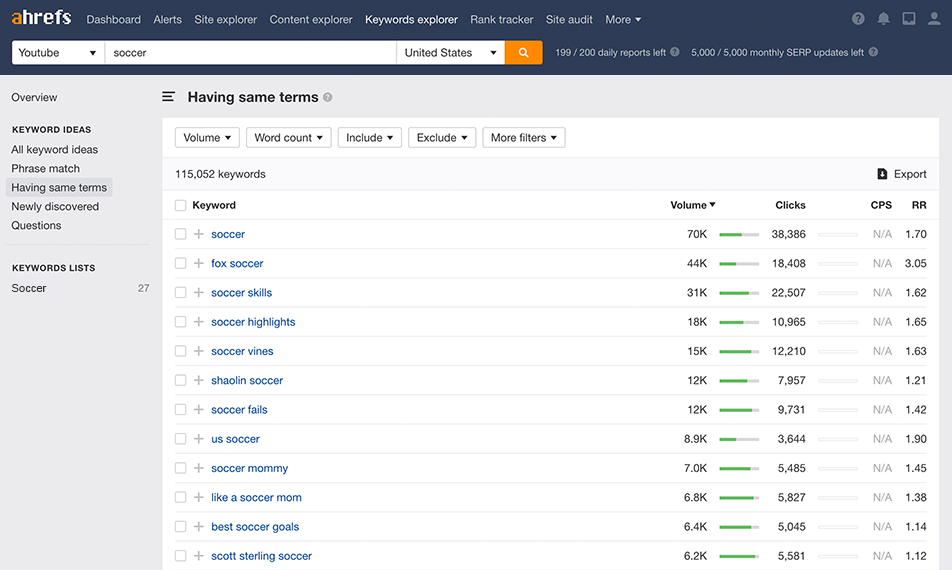Open notifications bell icon
The width and height of the screenshot is (952, 570).
coord(883,19)
